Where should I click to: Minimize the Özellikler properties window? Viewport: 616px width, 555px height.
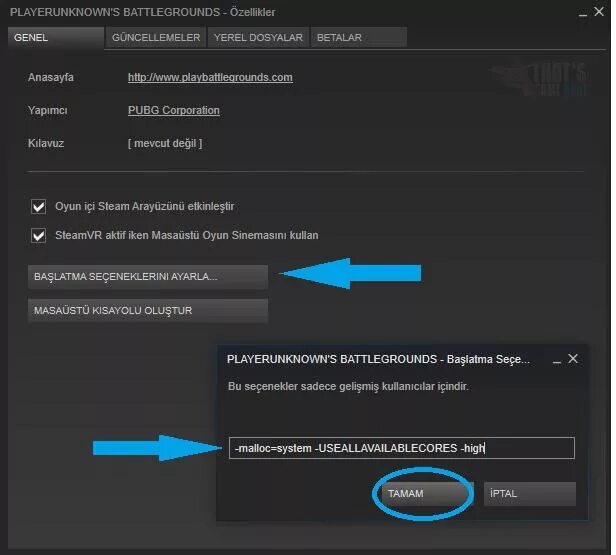583,14
